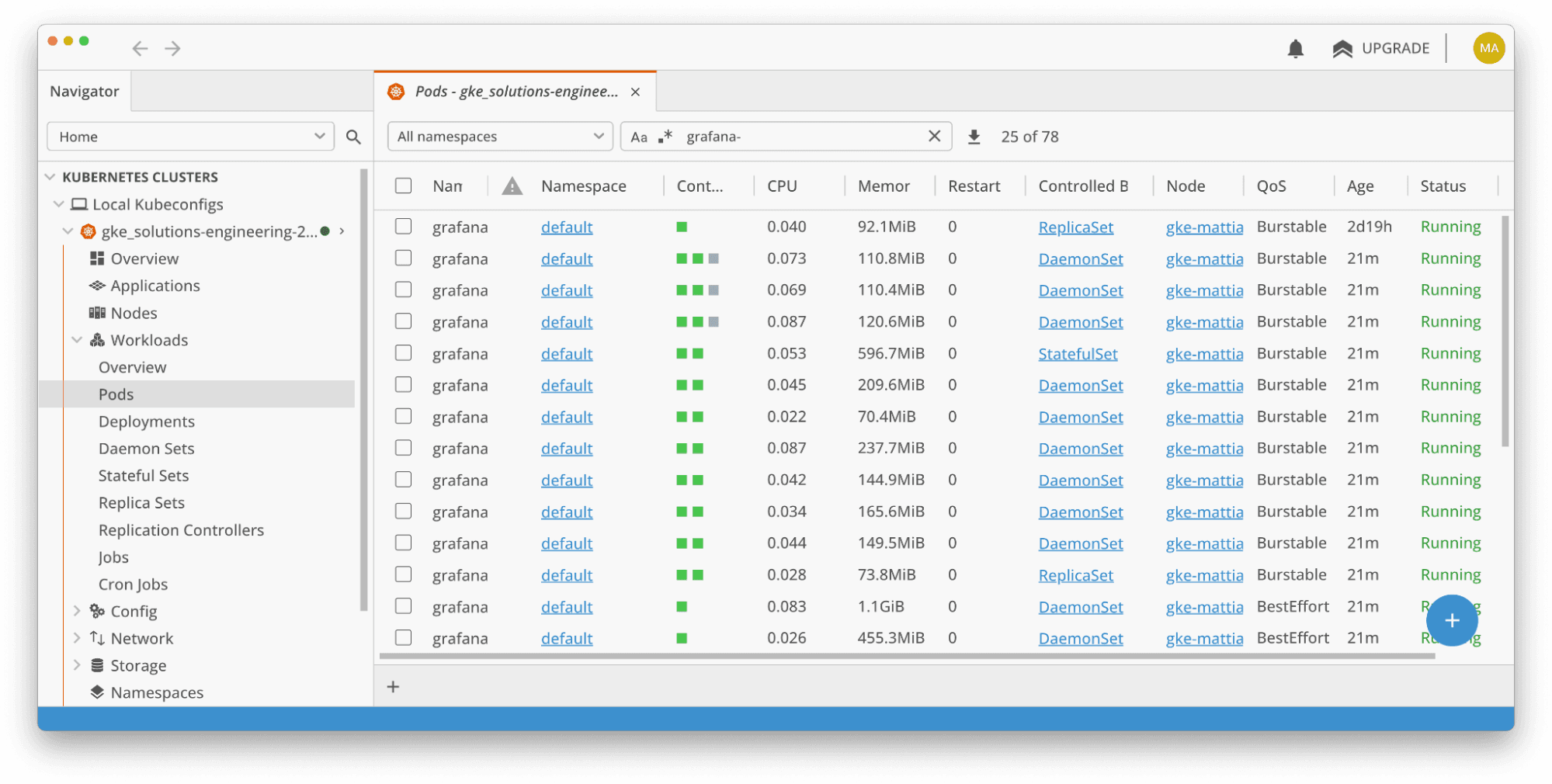
Task: Open Applications in navigator
Action: tap(155, 286)
